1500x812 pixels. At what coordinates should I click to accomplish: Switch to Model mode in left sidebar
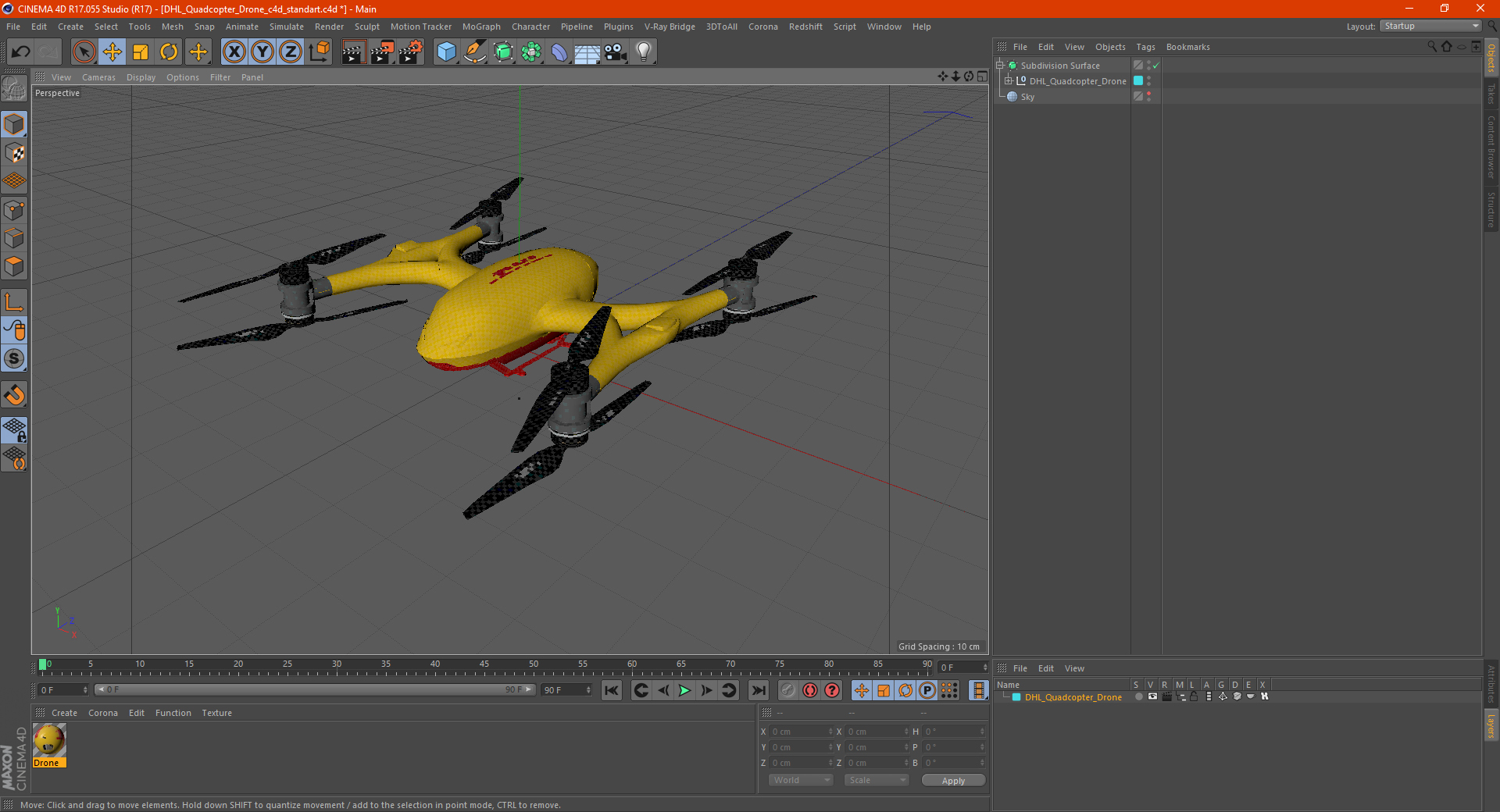click(14, 124)
